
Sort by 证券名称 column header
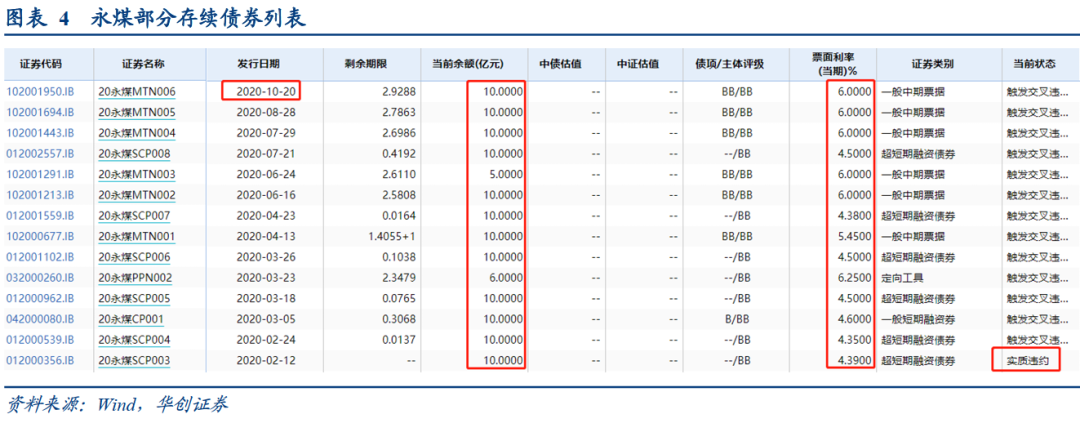click(x=143, y=64)
